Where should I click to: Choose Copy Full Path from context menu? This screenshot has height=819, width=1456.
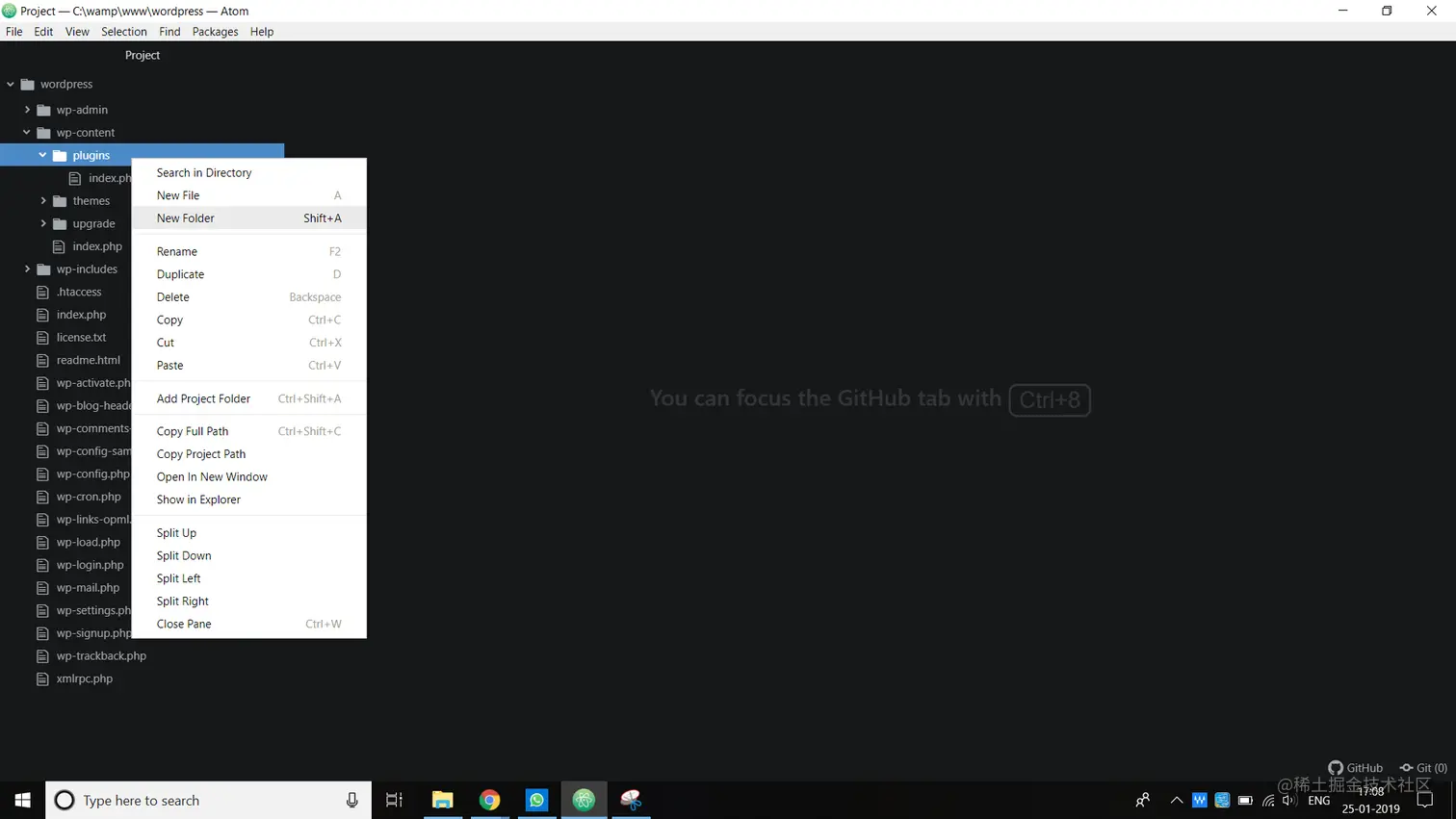[x=248, y=431]
